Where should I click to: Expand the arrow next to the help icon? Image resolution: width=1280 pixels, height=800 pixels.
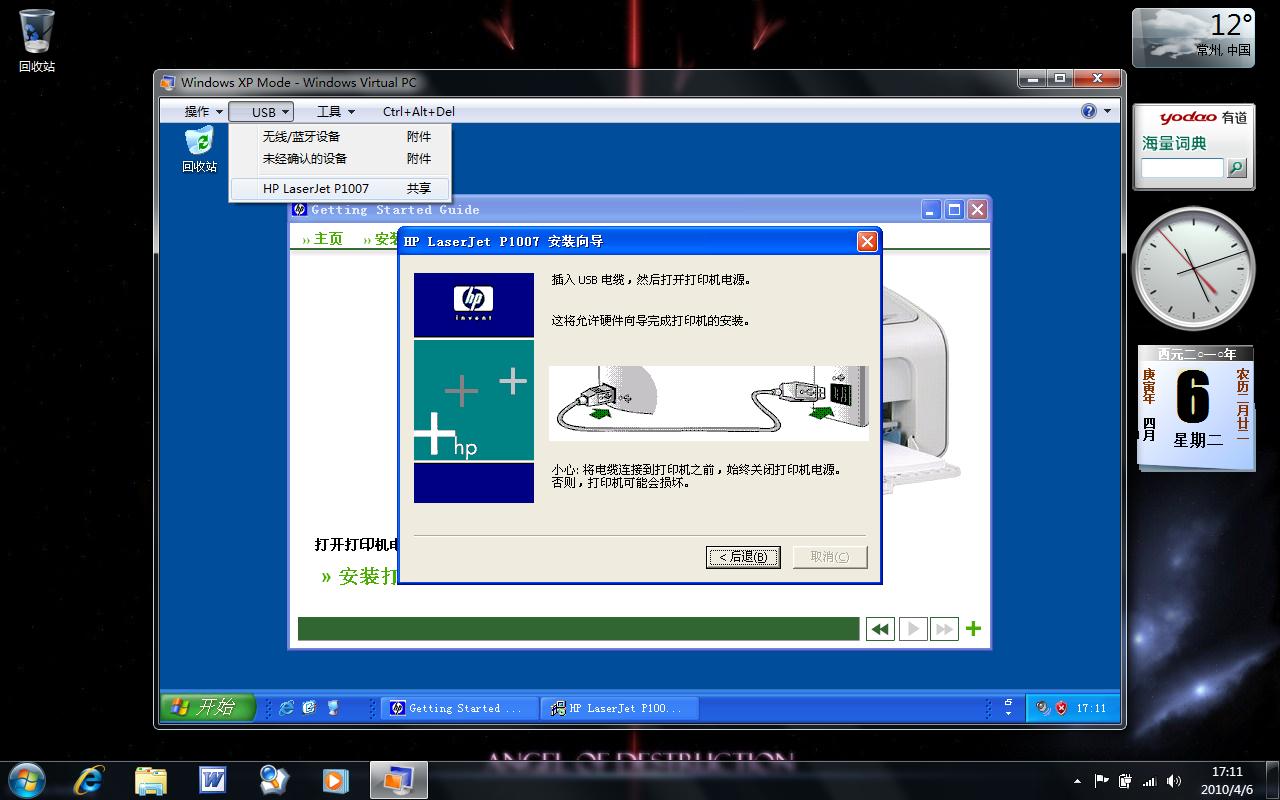pos(1107,111)
